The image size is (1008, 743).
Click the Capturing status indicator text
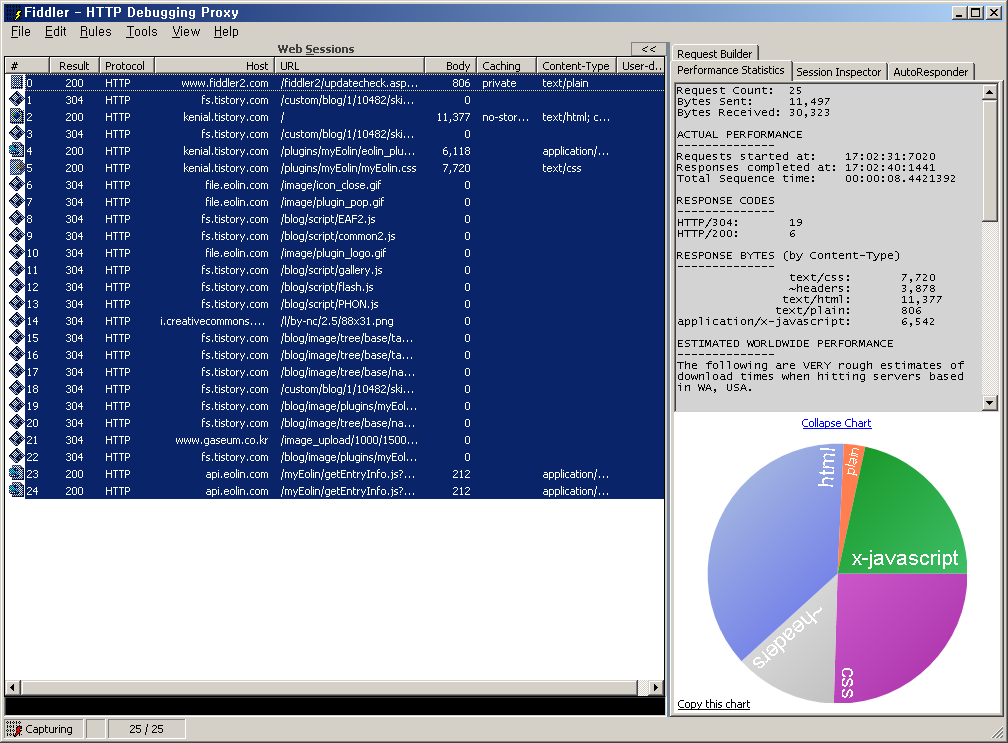[x=49, y=729]
